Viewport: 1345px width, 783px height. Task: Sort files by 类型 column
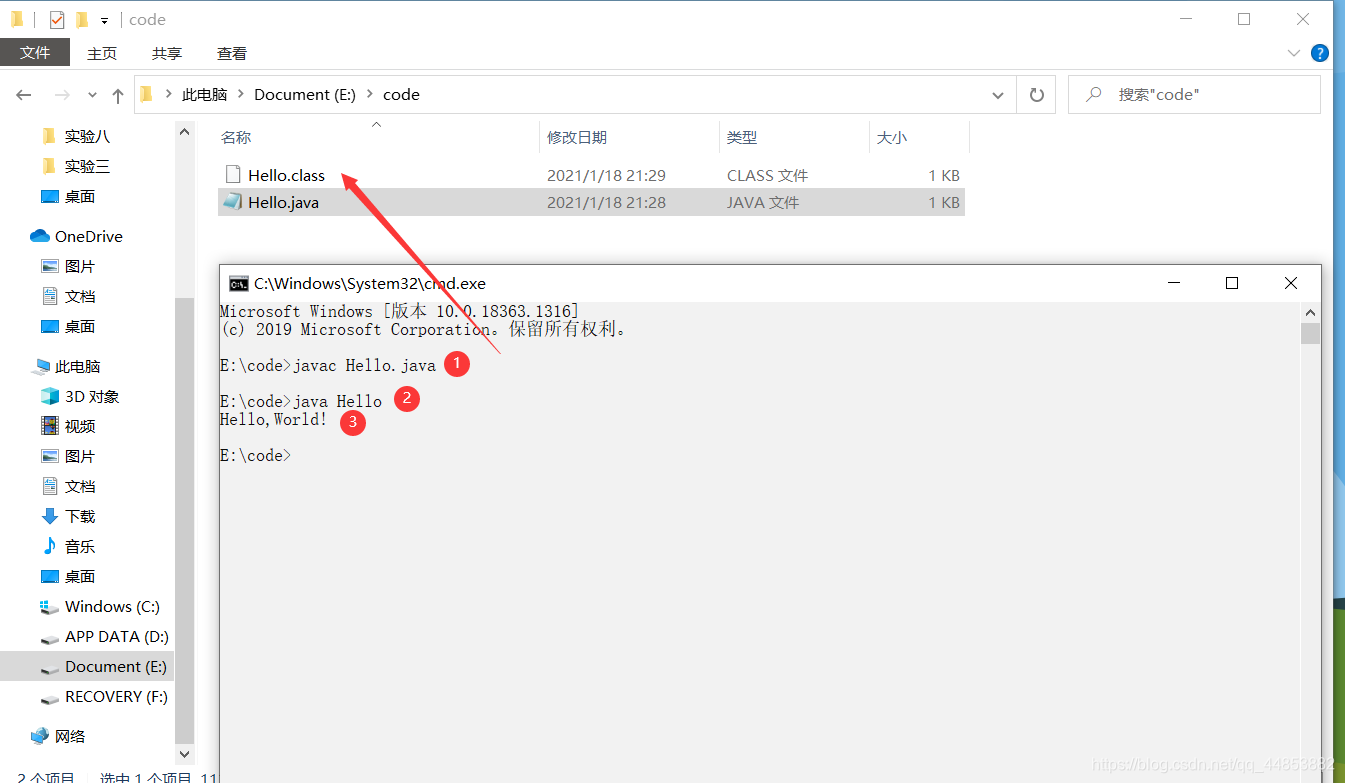(742, 137)
